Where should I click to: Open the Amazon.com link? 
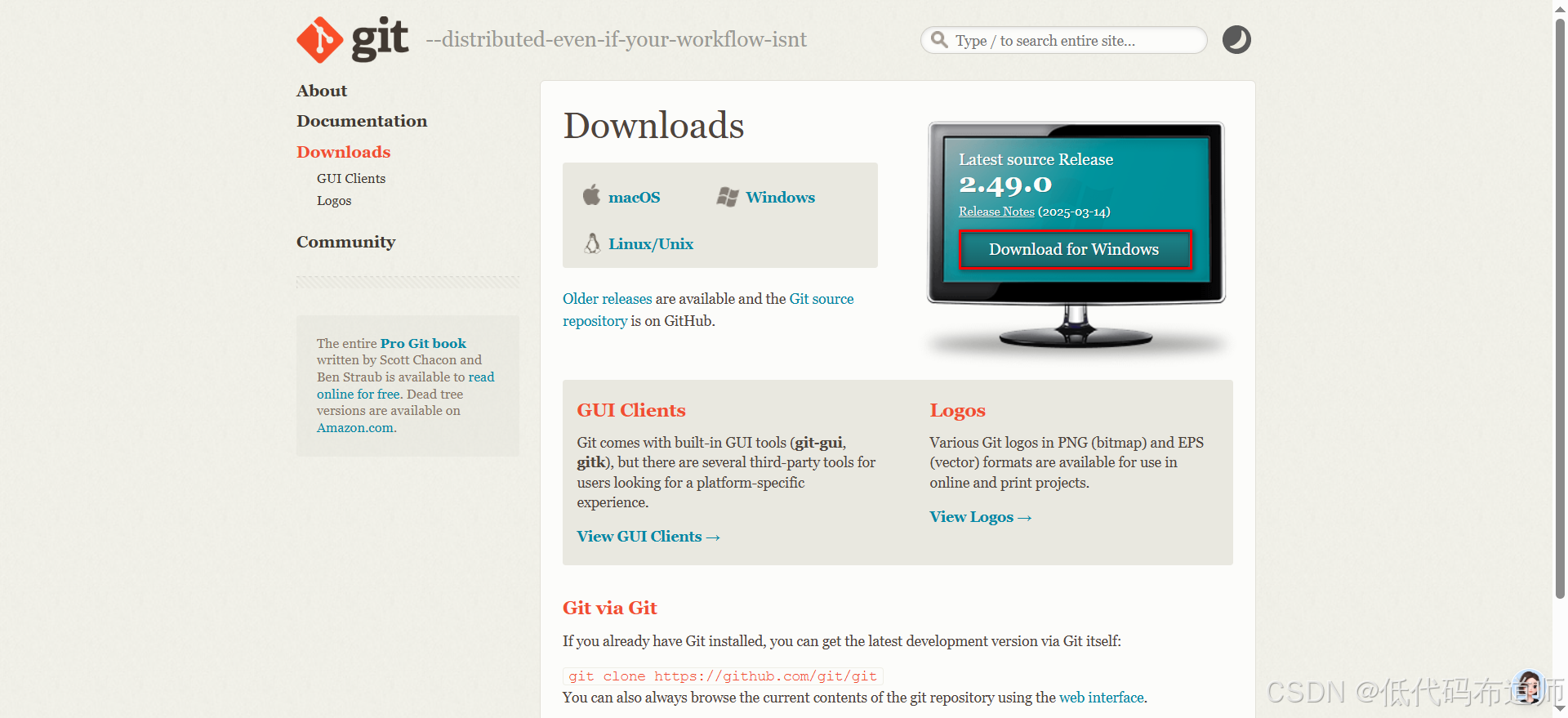pos(355,428)
